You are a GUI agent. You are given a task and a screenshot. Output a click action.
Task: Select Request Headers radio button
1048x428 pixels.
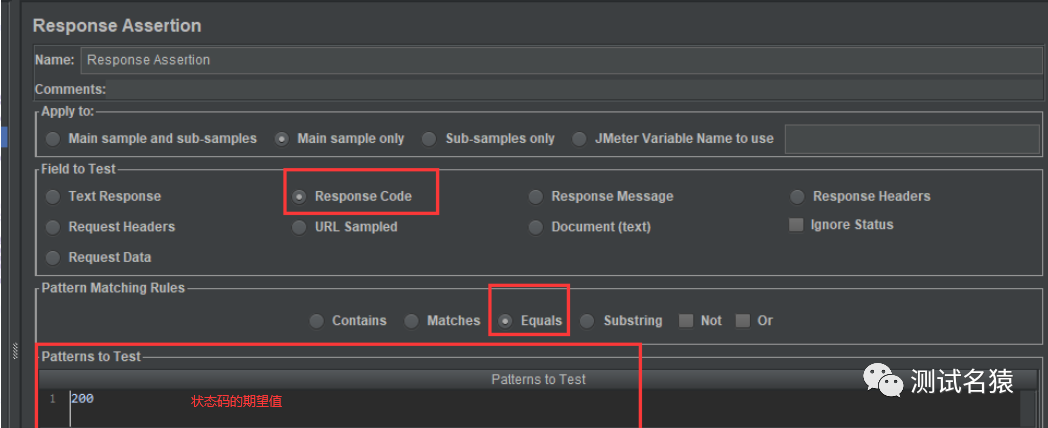[53, 227]
